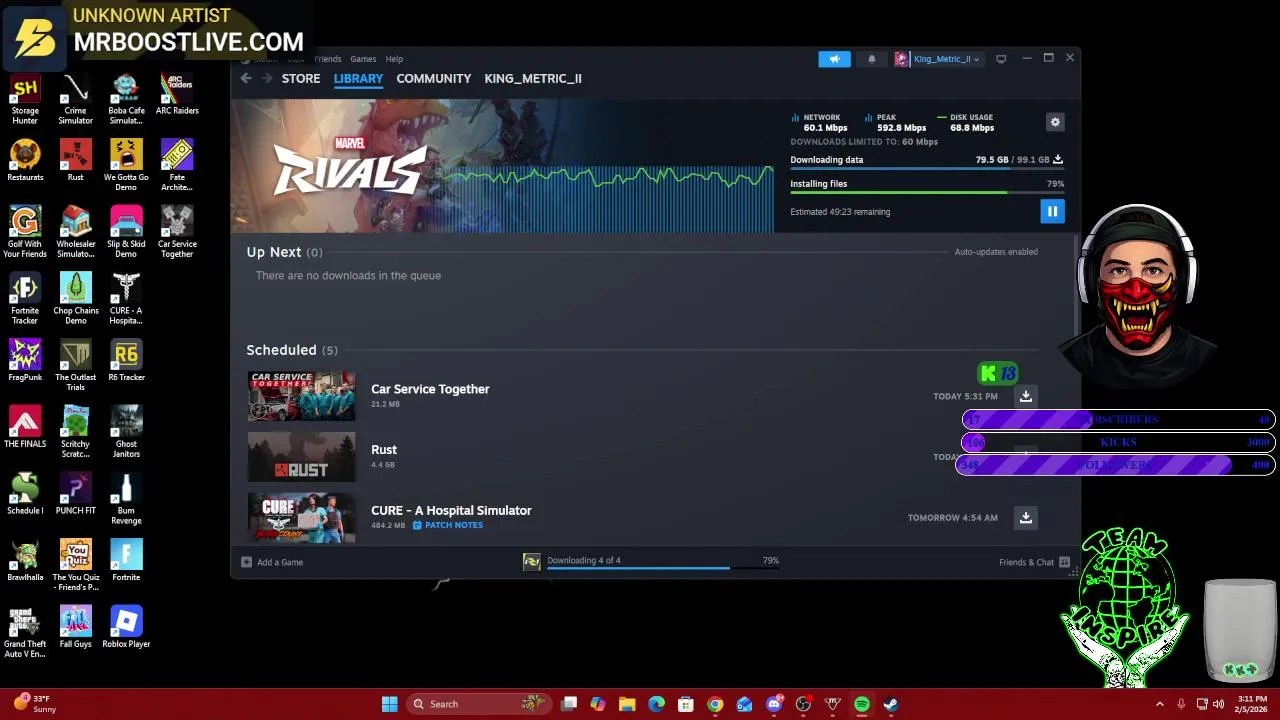Click the Rust desktop shortcut
The height and width of the screenshot is (720, 1280).
coord(75,162)
